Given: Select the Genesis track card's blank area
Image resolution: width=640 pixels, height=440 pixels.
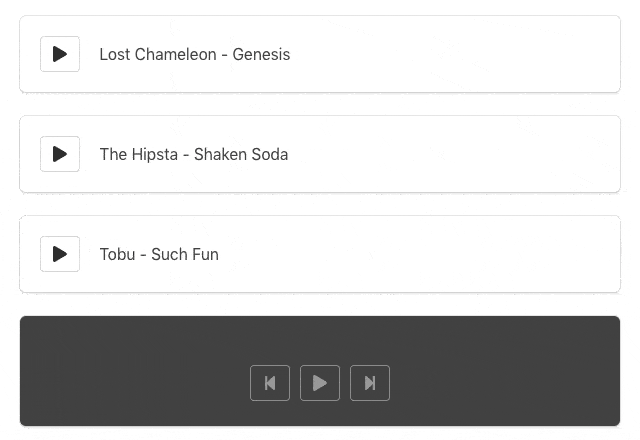Looking at the screenshot, I should coord(450,54).
